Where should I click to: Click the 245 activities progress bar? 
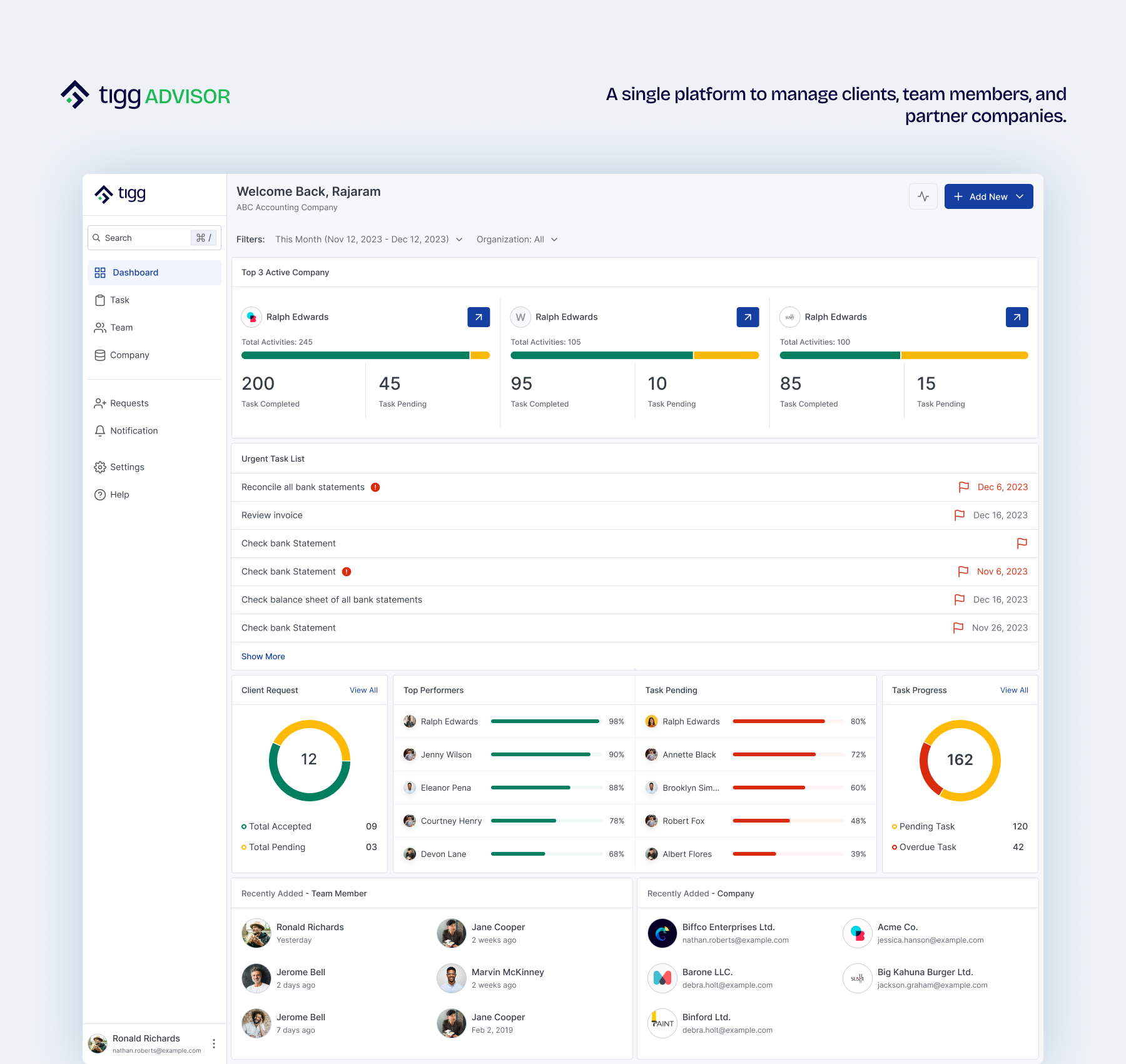(365, 355)
